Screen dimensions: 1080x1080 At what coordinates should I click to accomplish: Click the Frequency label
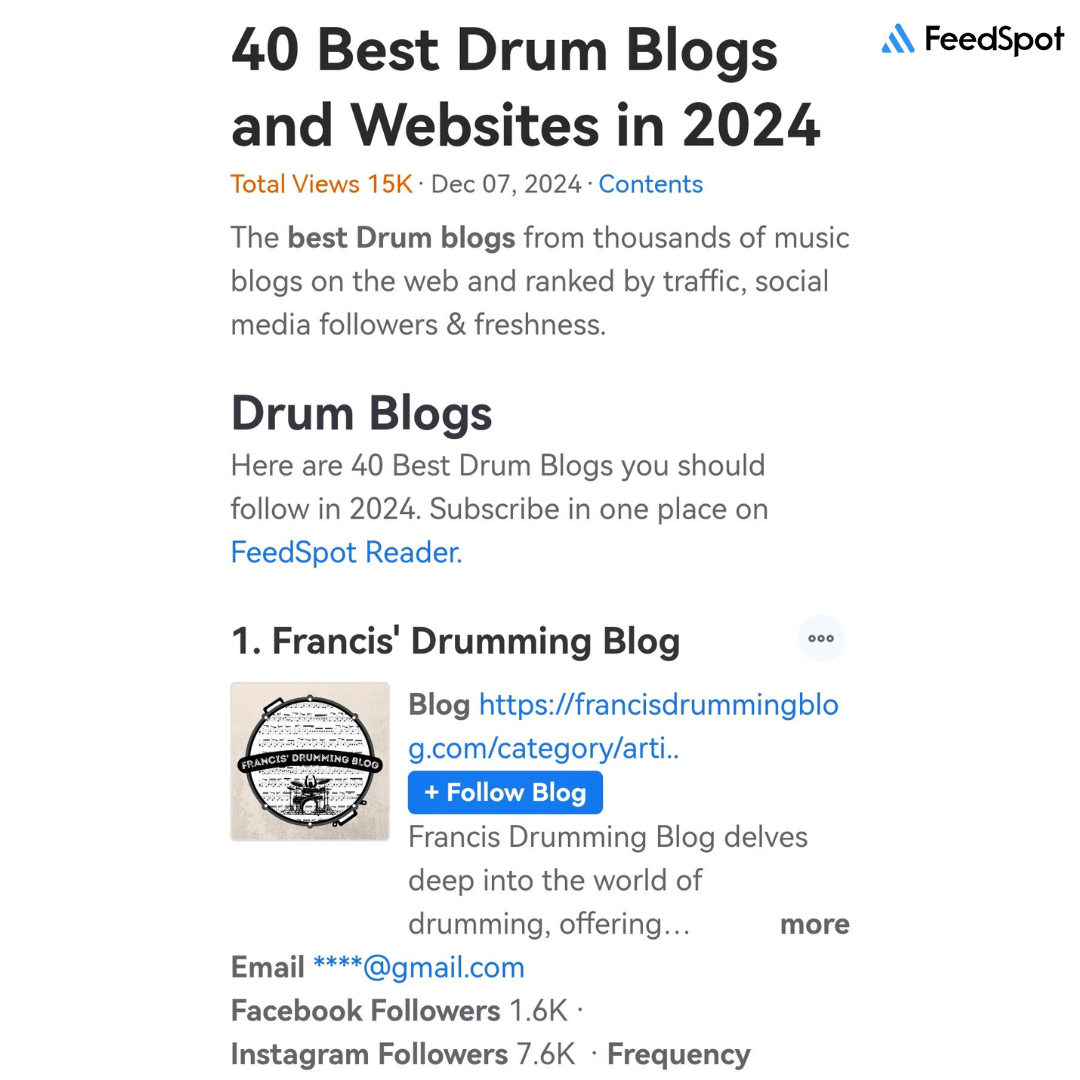678,1054
